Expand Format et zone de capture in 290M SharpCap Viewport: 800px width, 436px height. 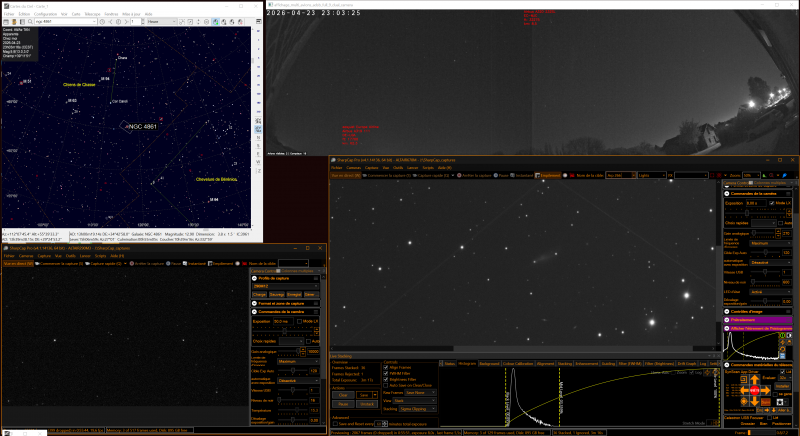(254, 303)
